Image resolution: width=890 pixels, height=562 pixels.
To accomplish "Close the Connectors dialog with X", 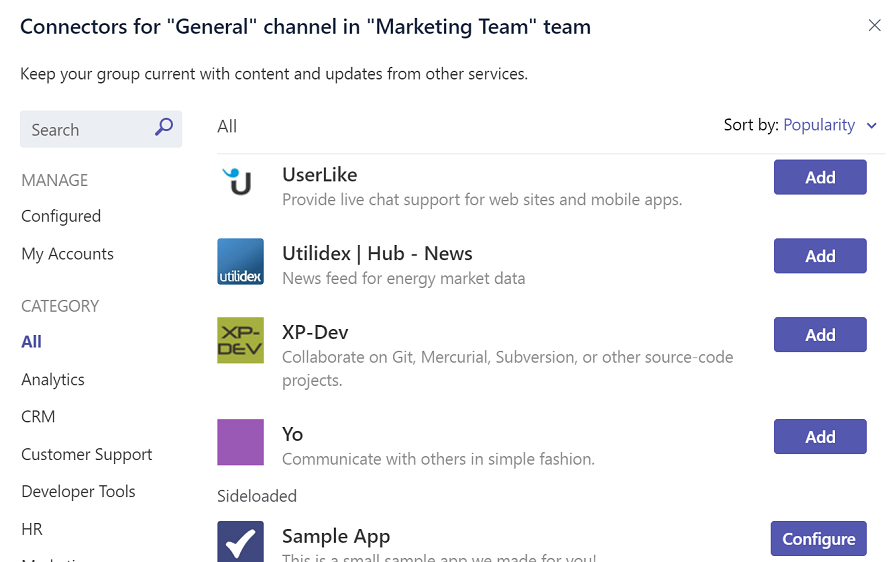I will click(874, 26).
